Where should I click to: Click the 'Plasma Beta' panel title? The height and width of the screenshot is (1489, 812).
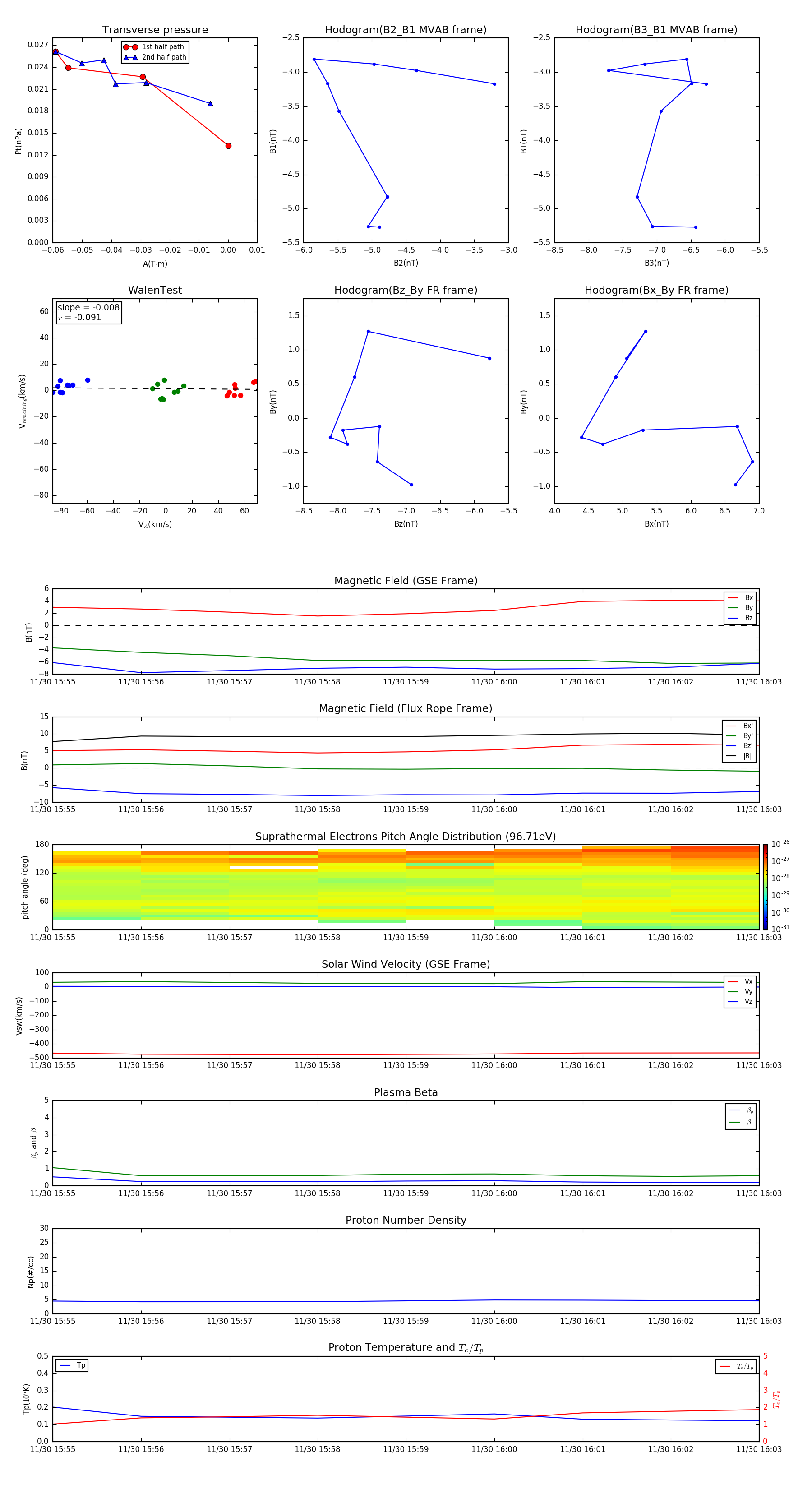click(x=406, y=1092)
